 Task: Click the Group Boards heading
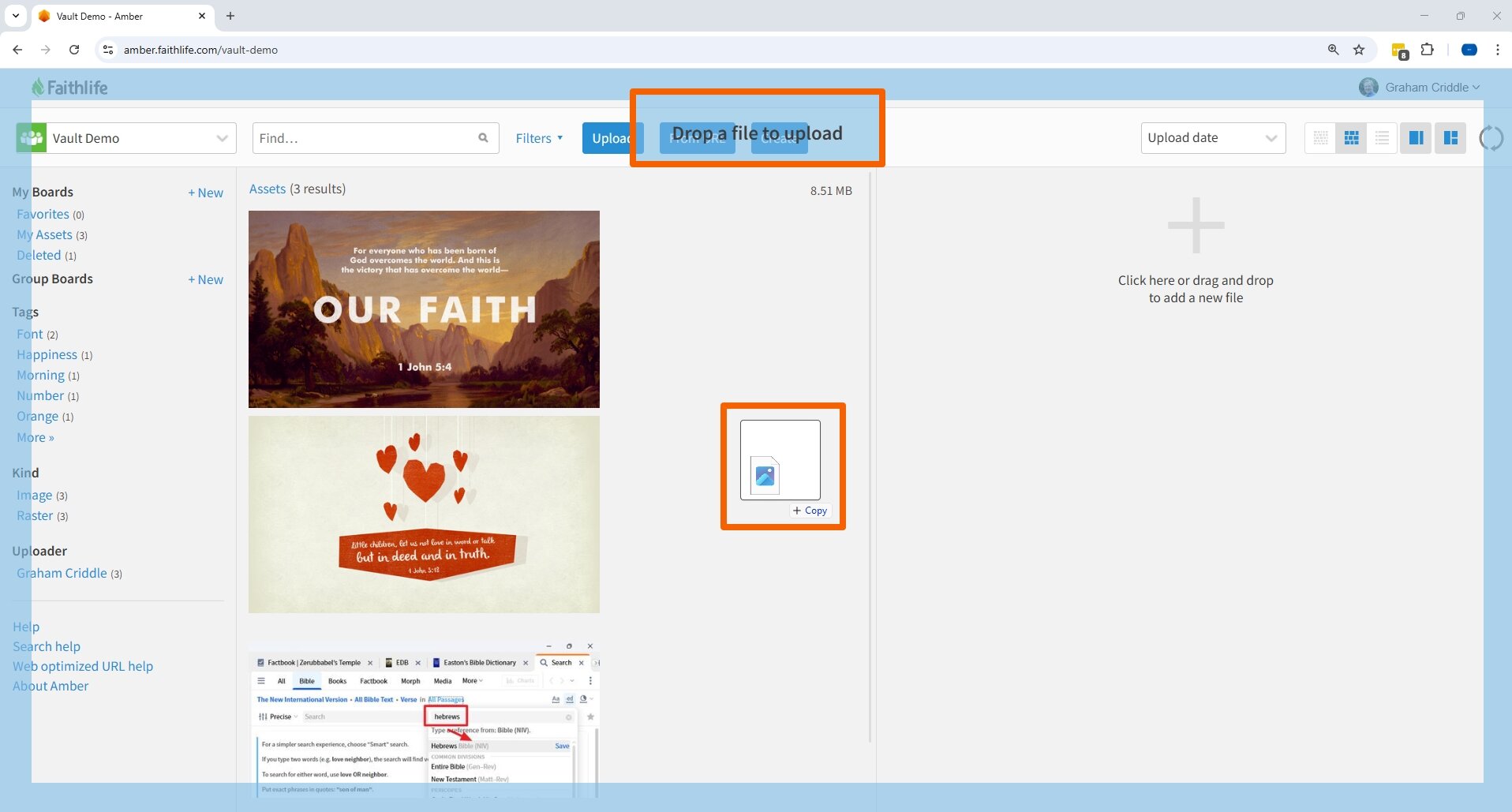click(x=52, y=279)
